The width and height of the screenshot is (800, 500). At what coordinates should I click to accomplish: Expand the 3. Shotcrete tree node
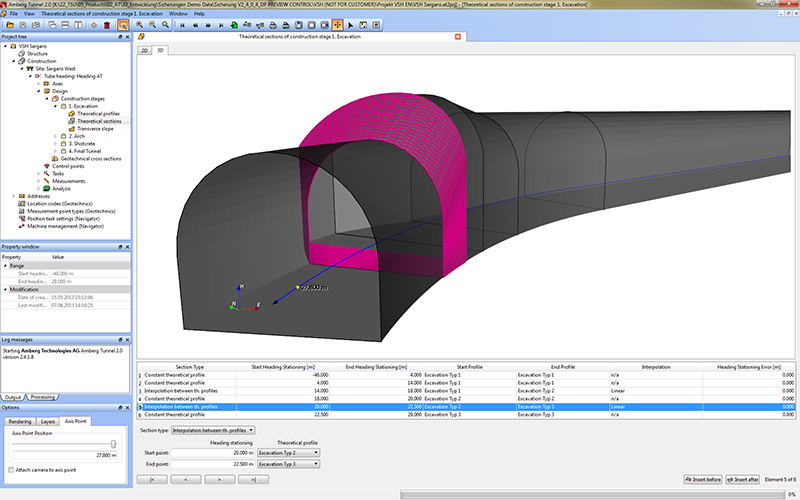(55, 144)
